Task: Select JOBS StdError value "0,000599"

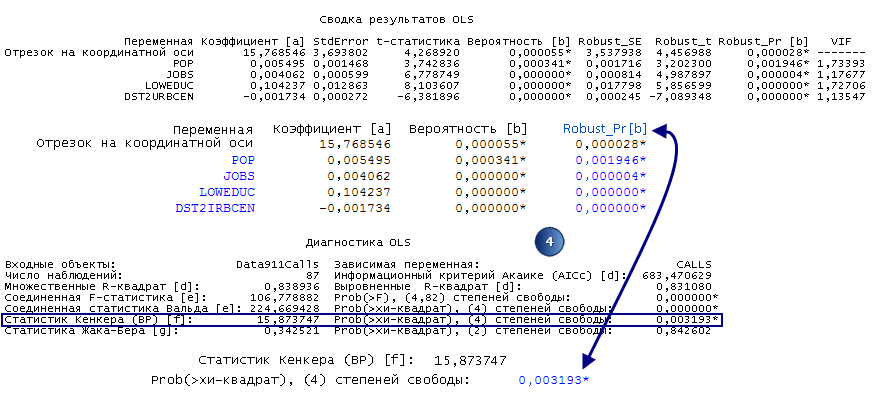Action: pyautogui.click(x=341, y=75)
